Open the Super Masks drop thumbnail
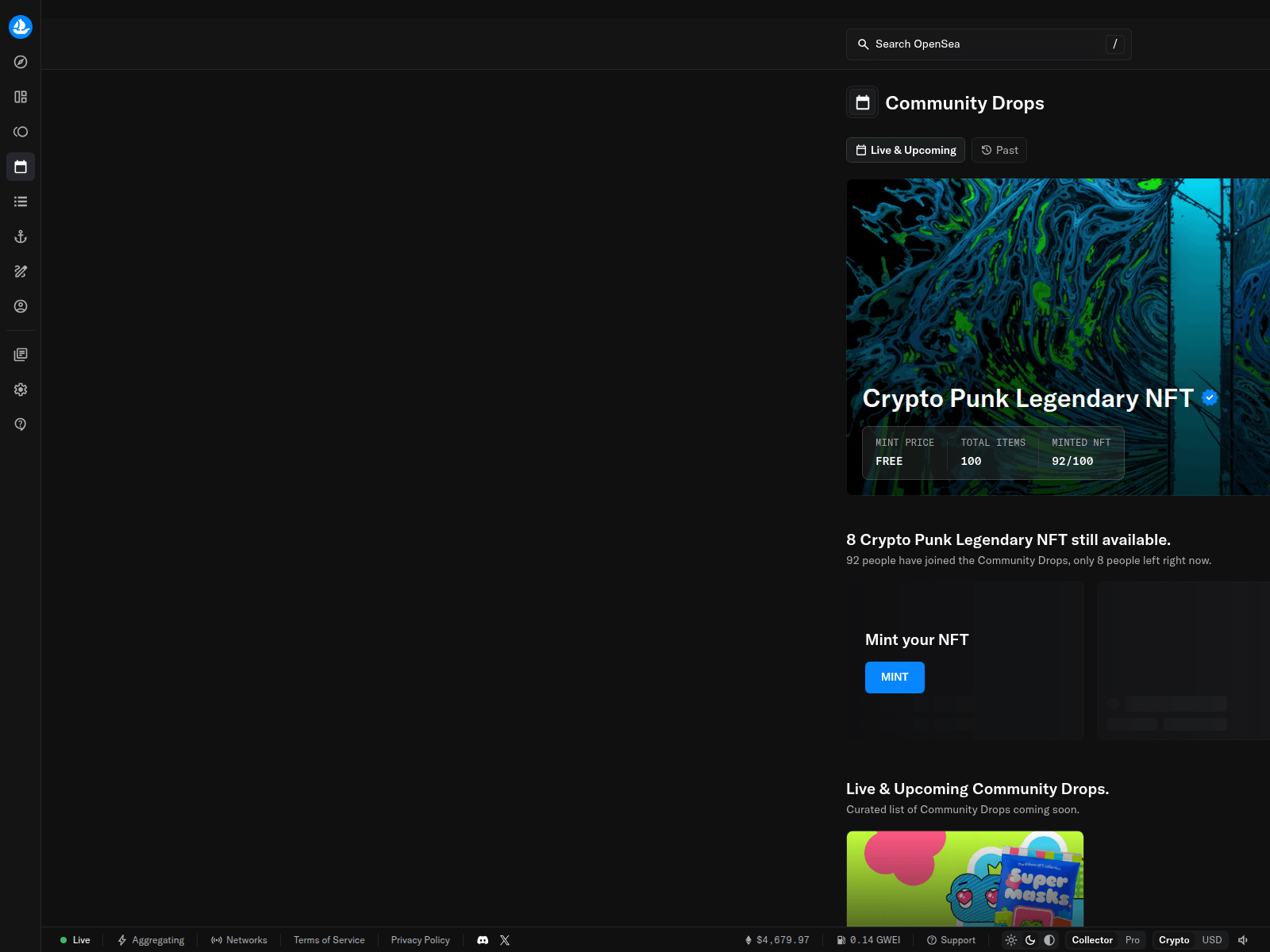This screenshot has width=1270, height=952. [x=965, y=879]
